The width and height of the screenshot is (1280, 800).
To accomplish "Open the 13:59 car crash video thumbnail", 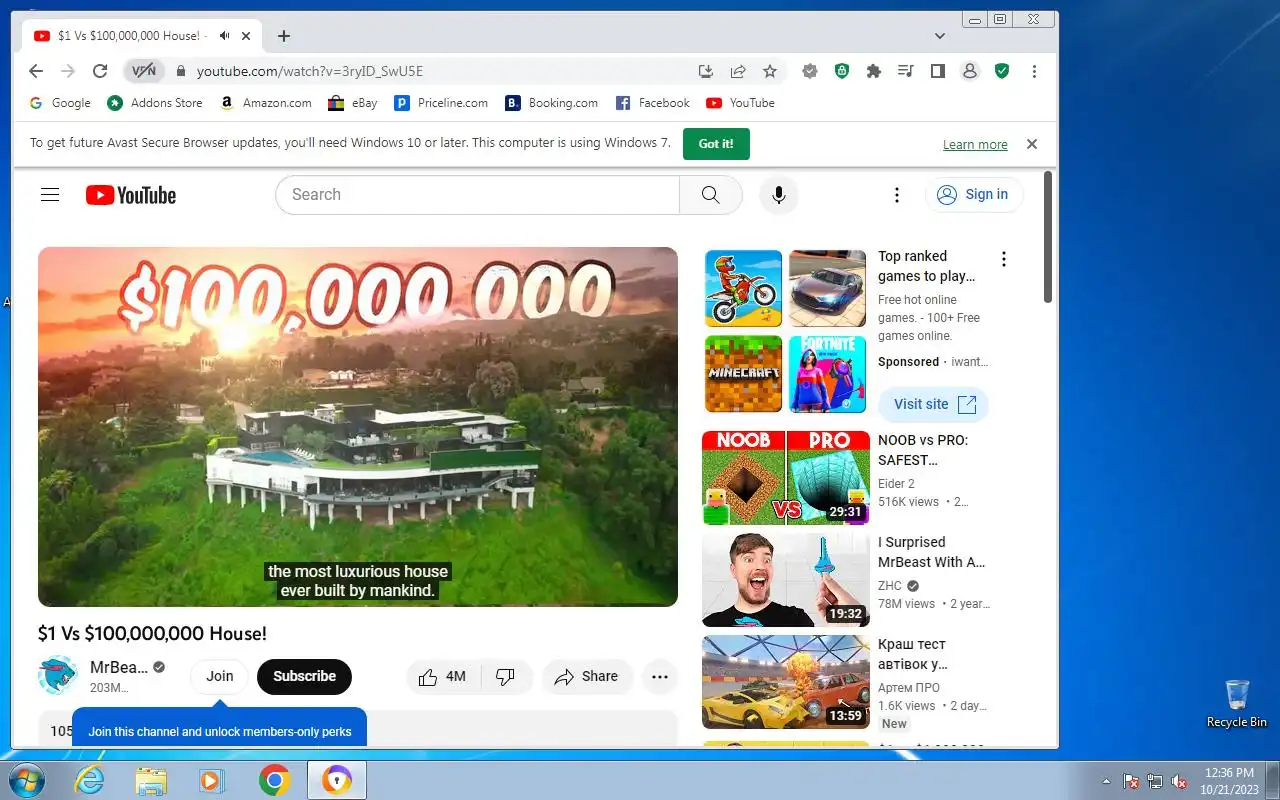I will [x=786, y=682].
